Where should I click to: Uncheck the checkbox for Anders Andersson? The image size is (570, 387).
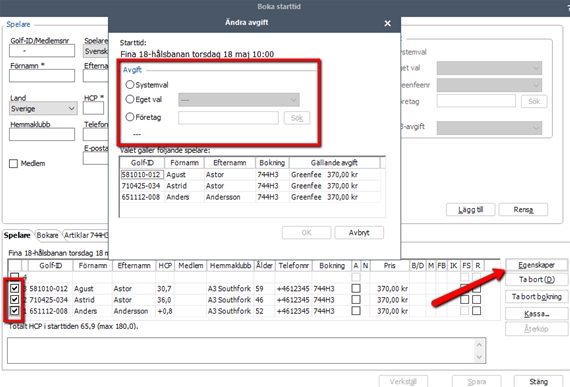[15, 311]
